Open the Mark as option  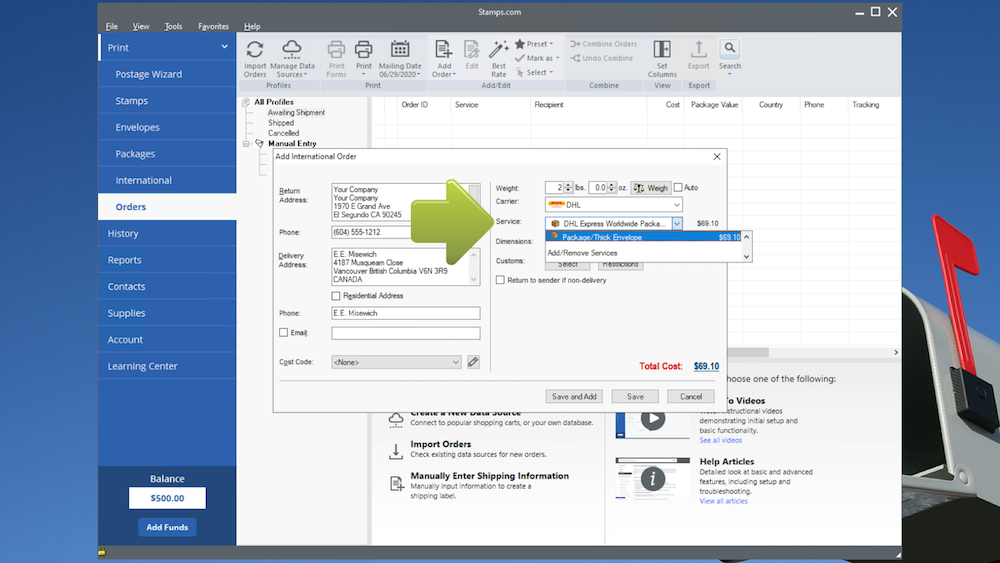pos(537,58)
